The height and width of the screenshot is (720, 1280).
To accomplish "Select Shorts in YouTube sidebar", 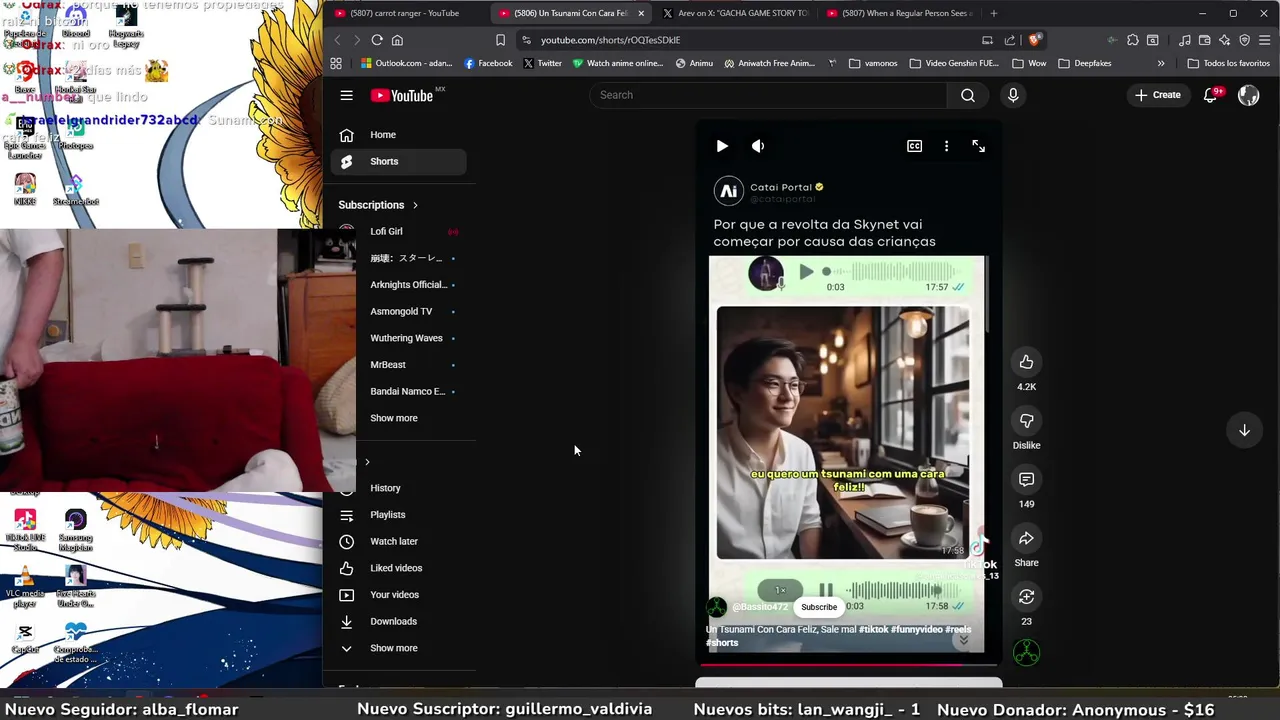I will pos(398,161).
